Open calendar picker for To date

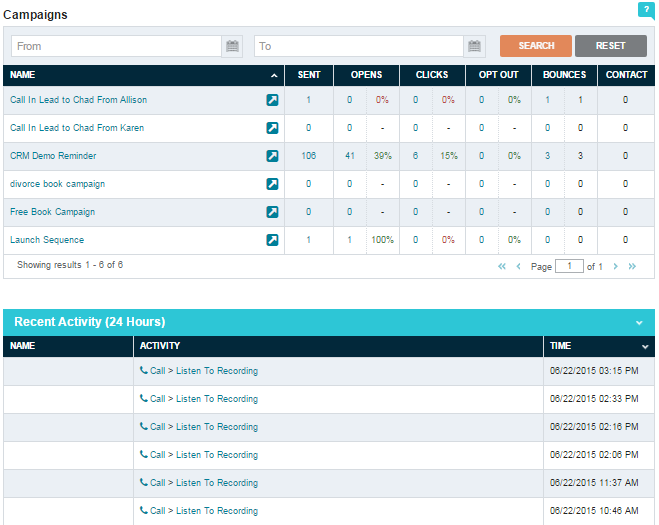tap(475, 46)
